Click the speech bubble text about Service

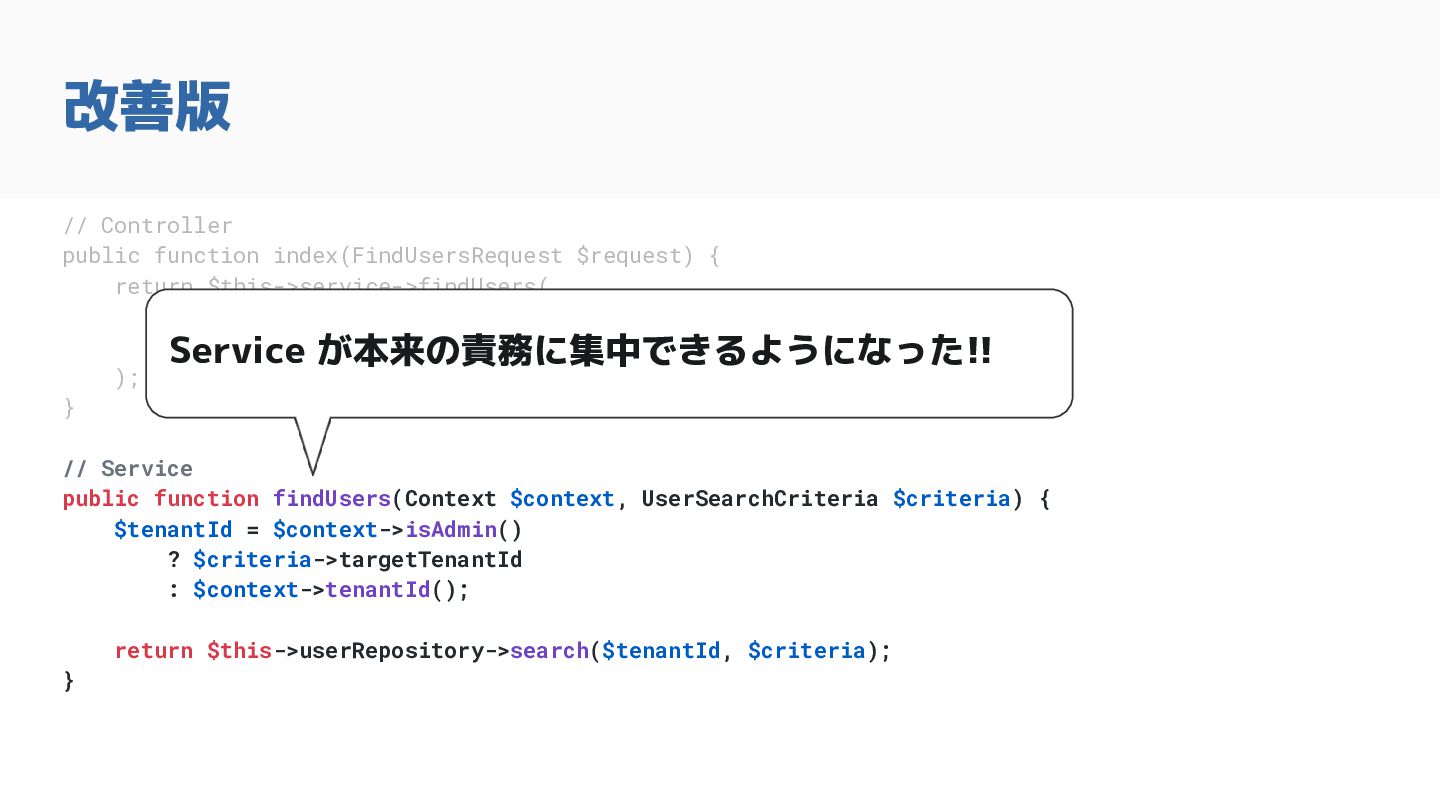(580, 351)
